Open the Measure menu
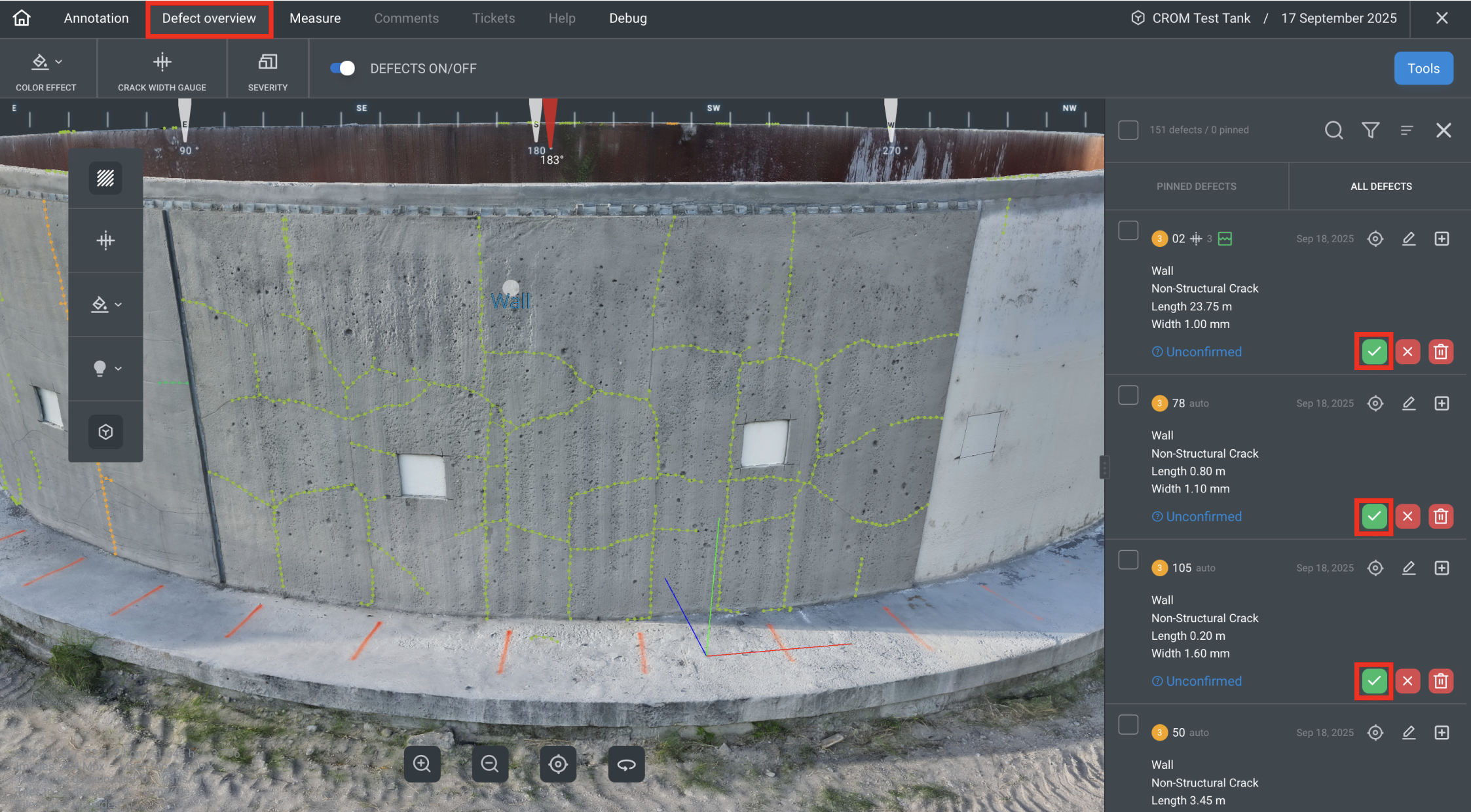The height and width of the screenshot is (812, 1471). tap(315, 18)
